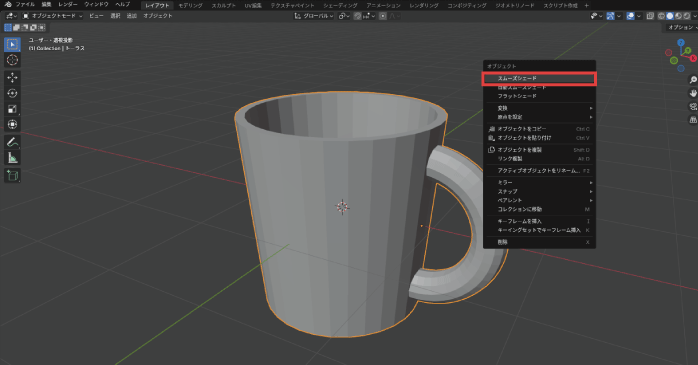Image resolution: width=698 pixels, height=365 pixels.
Task: Open the レンダー menu
Action: tap(68, 4)
